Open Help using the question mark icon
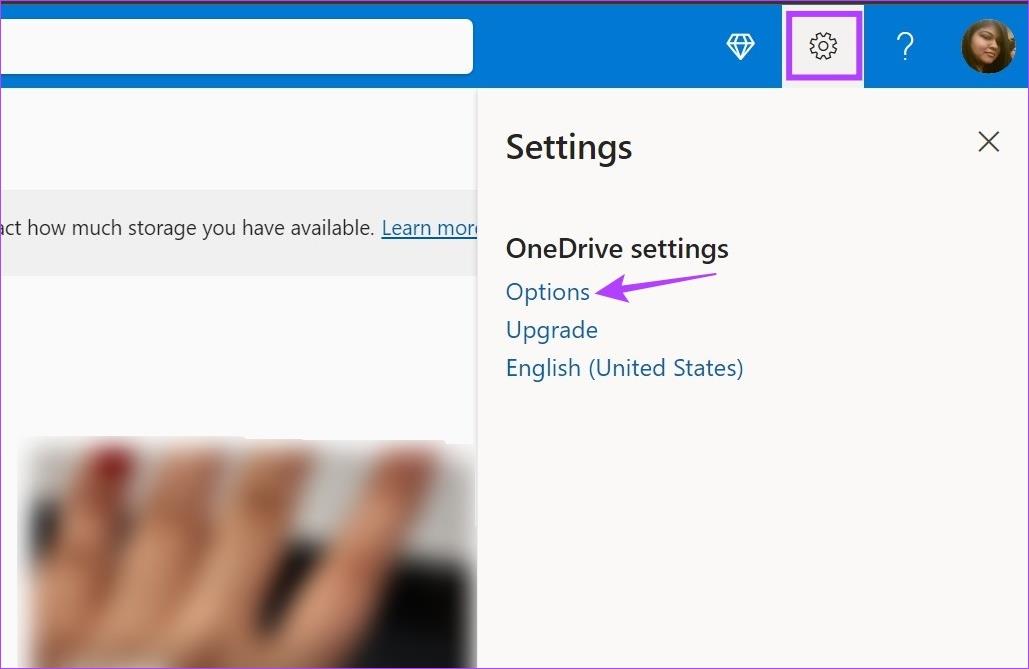 [905, 46]
